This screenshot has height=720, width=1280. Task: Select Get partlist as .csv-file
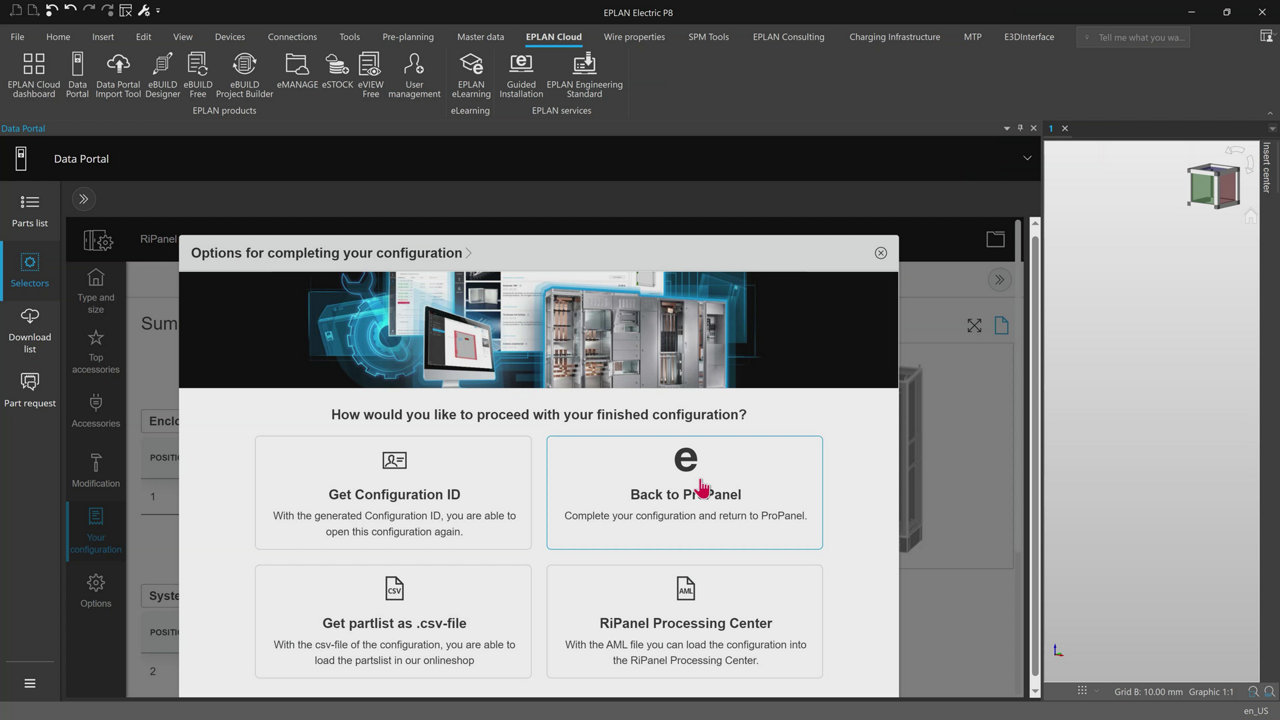393,621
